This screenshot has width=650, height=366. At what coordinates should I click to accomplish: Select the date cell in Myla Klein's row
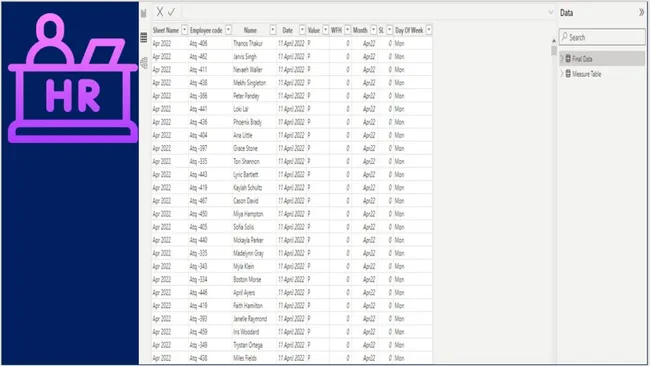click(291, 266)
